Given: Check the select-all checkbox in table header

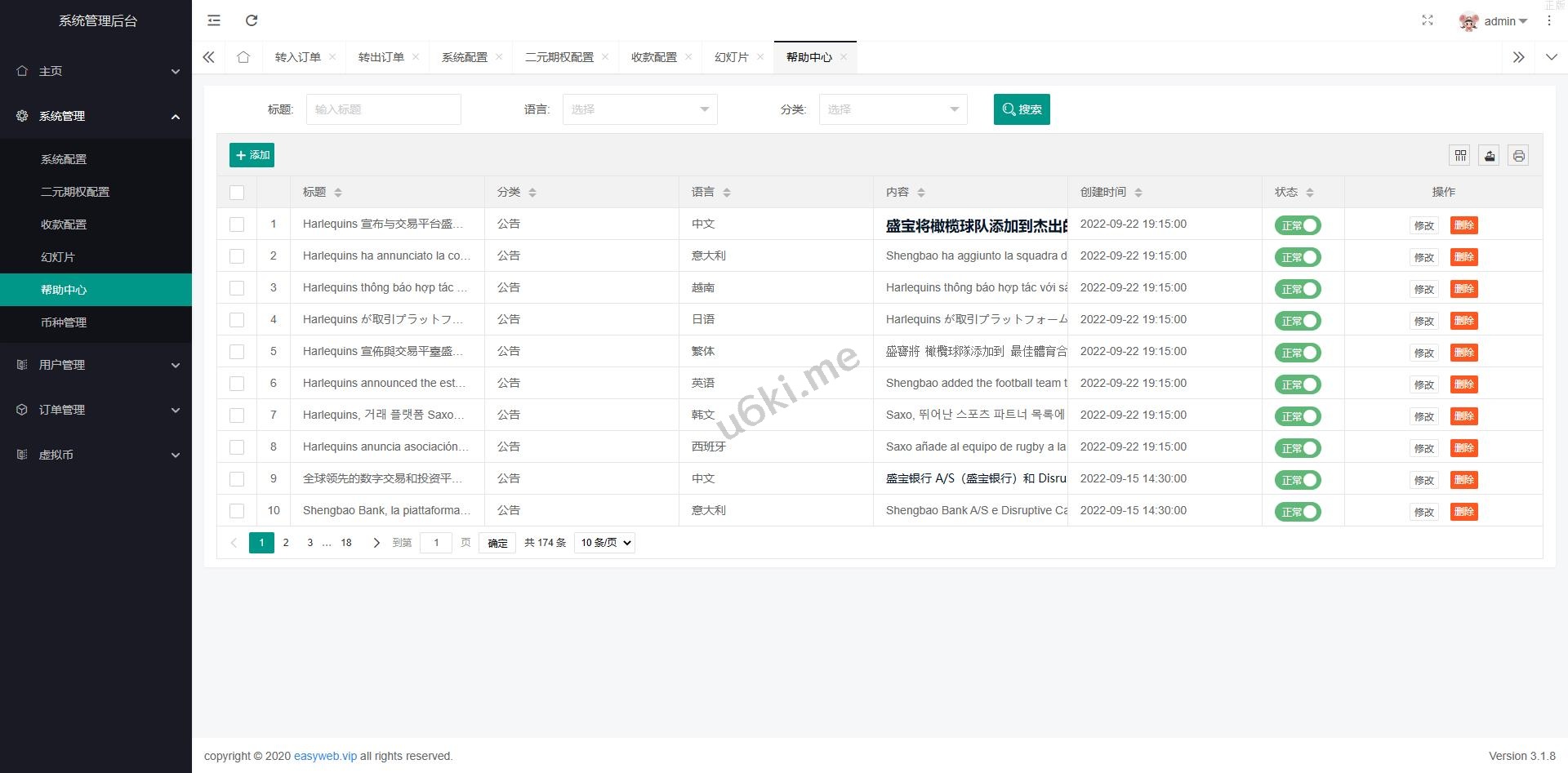Looking at the screenshot, I should [x=237, y=193].
